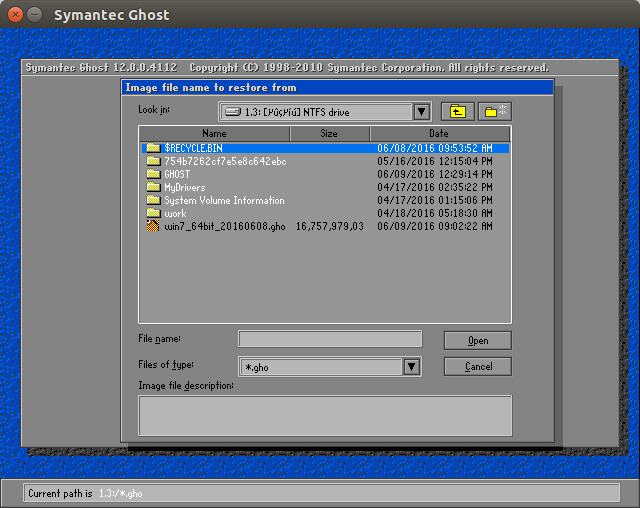Click the folder icon beside 754b7262cf7e5e8c642ebc
Screen dimensions: 640x508
tap(153, 161)
